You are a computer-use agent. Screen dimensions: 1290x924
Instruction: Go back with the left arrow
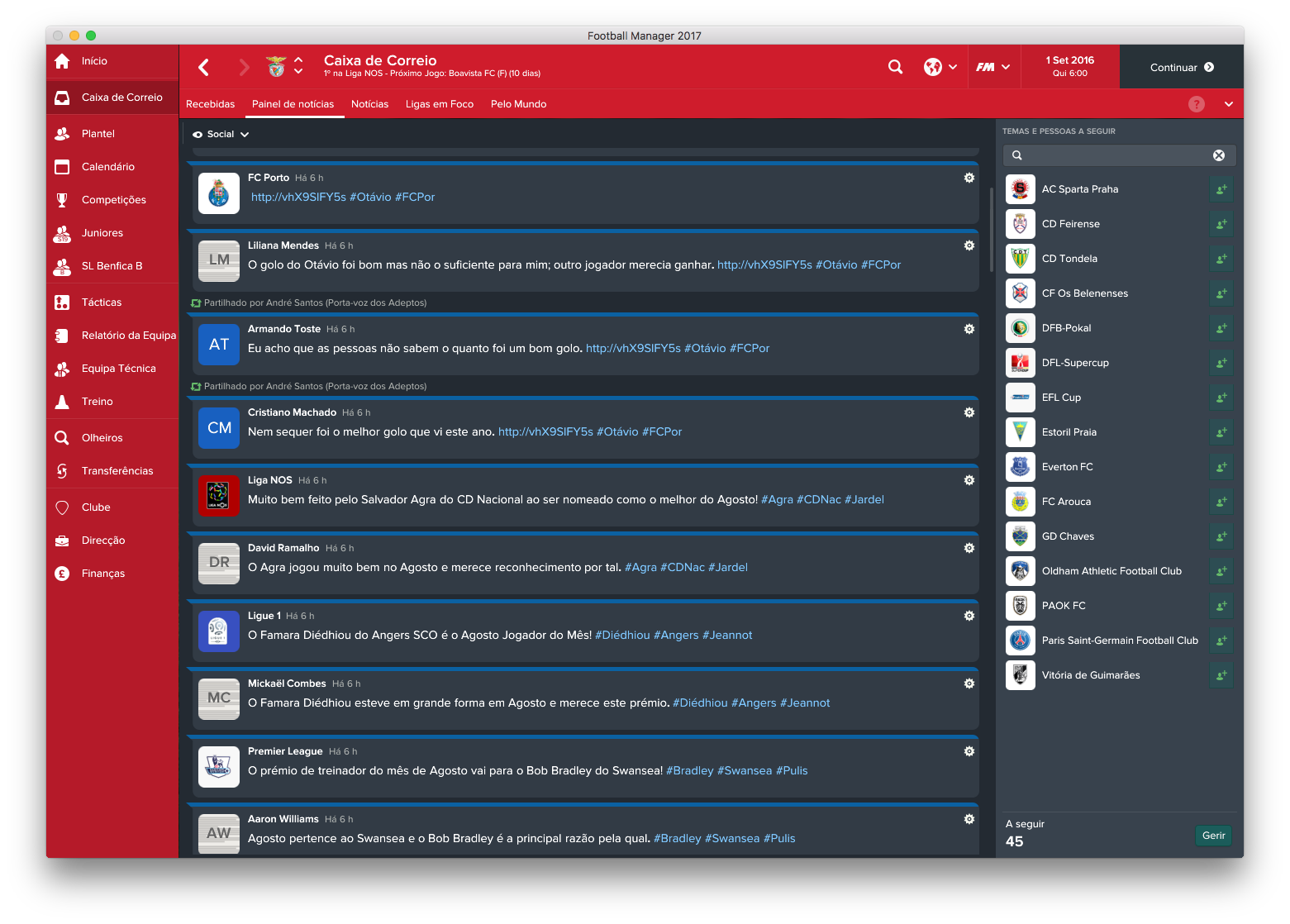[204, 67]
